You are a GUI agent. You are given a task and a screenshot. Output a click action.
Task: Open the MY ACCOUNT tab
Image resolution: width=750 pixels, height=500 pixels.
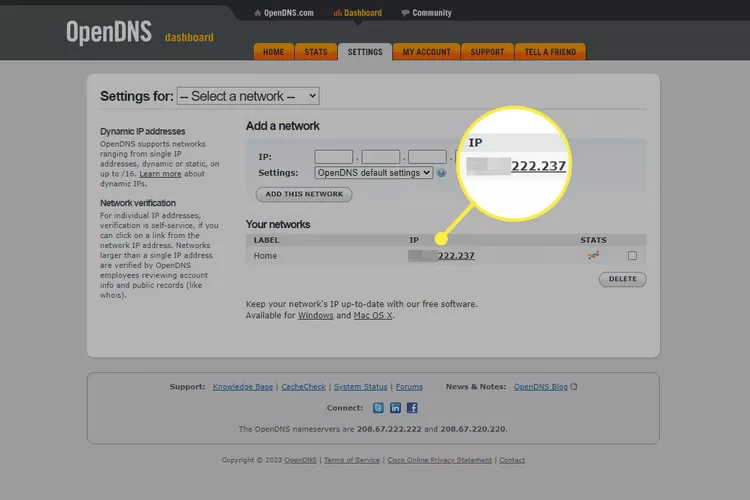pyautogui.click(x=426, y=52)
